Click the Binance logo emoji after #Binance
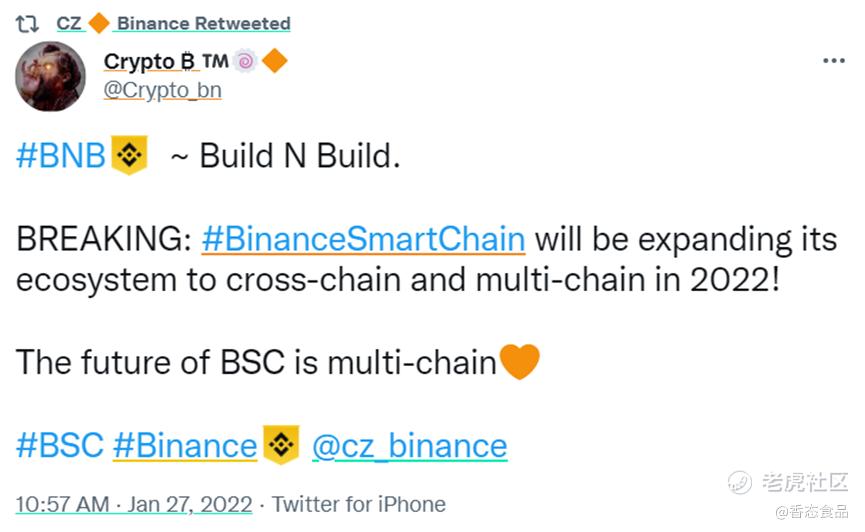The width and height of the screenshot is (865, 532). coord(281,444)
